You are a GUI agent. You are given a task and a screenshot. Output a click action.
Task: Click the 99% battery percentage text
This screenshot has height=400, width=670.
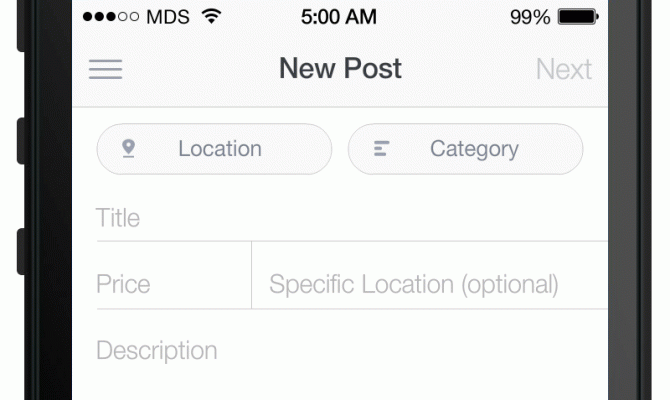click(x=530, y=17)
